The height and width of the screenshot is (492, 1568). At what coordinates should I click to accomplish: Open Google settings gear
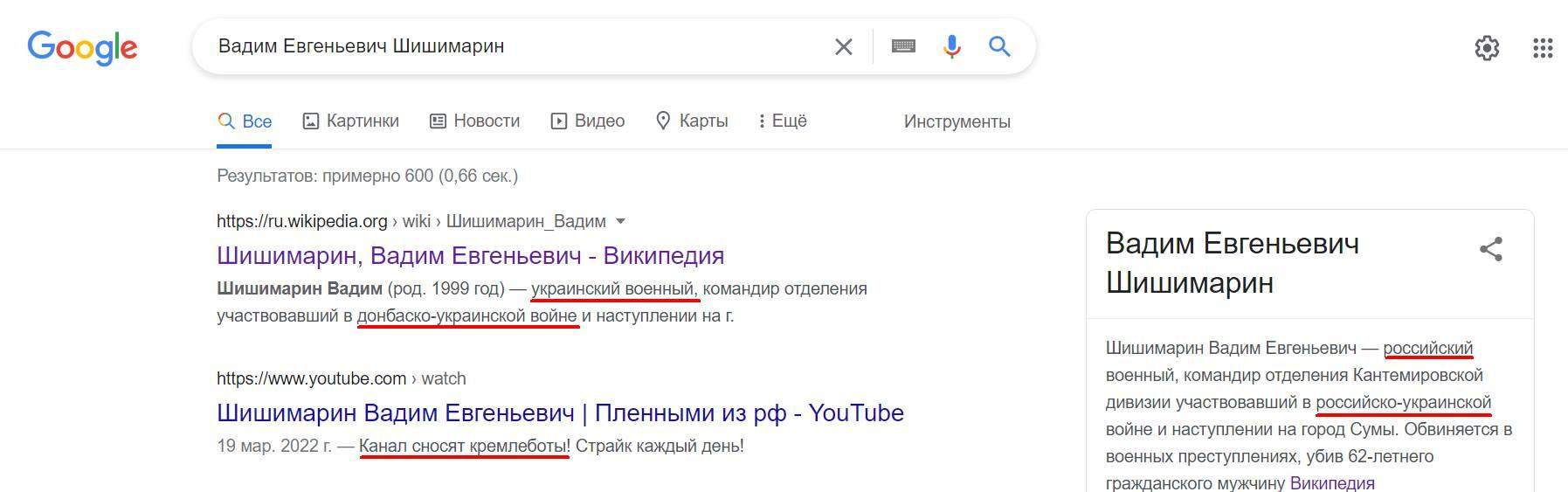click(x=1487, y=48)
